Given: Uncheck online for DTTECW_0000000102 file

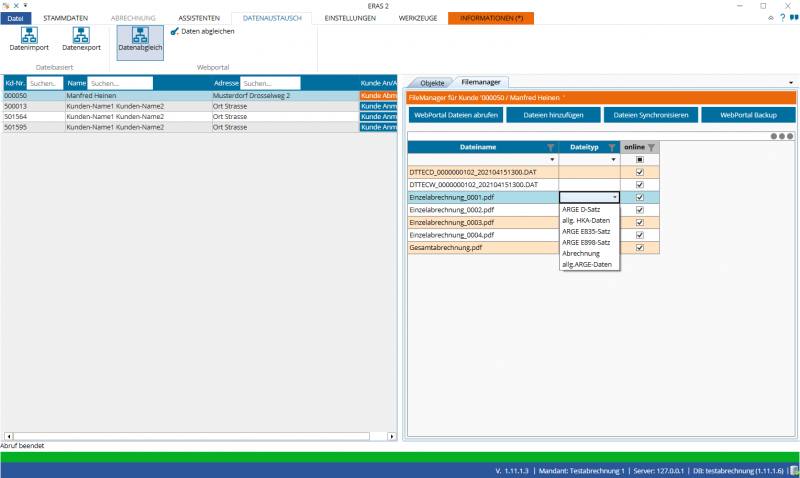Looking at the screenshot, I should tap(640, 185).
